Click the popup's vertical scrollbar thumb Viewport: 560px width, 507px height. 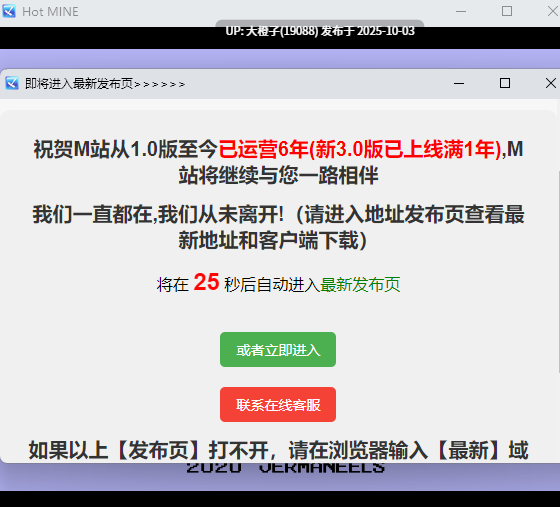[559, 271]
